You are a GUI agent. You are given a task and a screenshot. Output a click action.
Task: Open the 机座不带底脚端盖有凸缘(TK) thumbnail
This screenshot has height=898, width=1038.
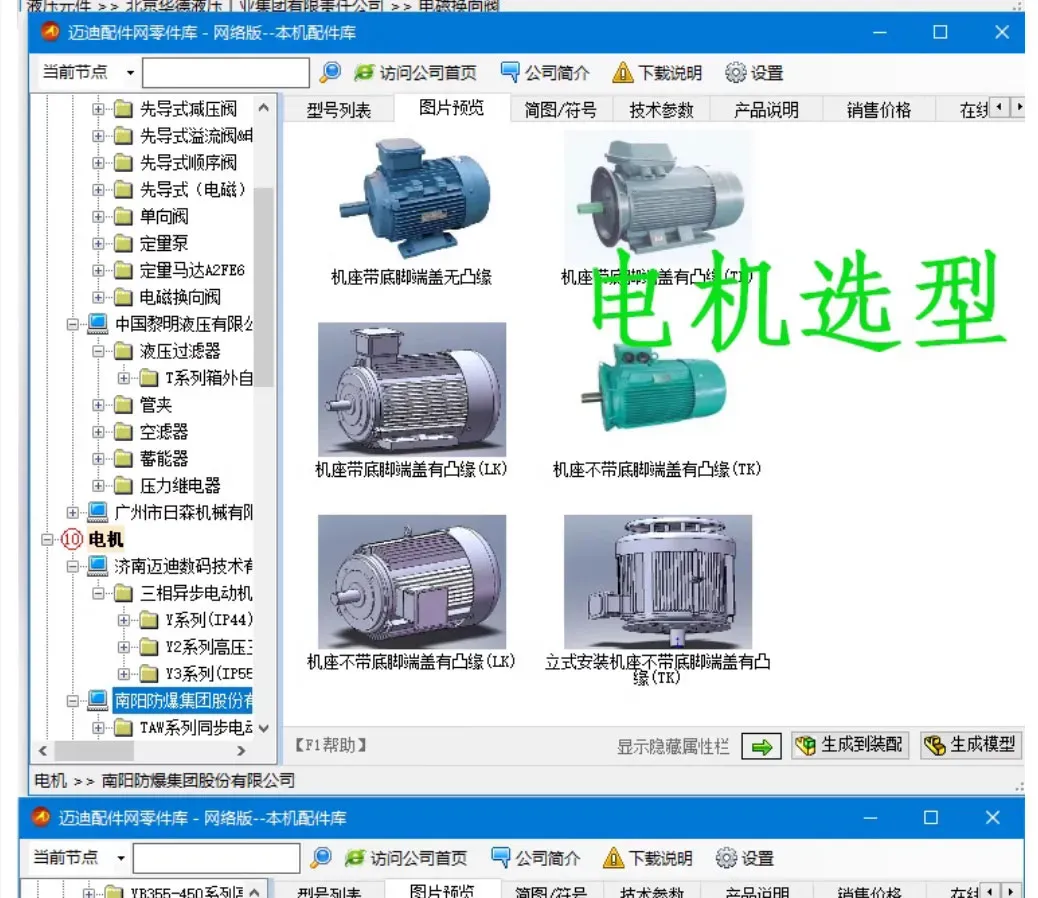654,388
